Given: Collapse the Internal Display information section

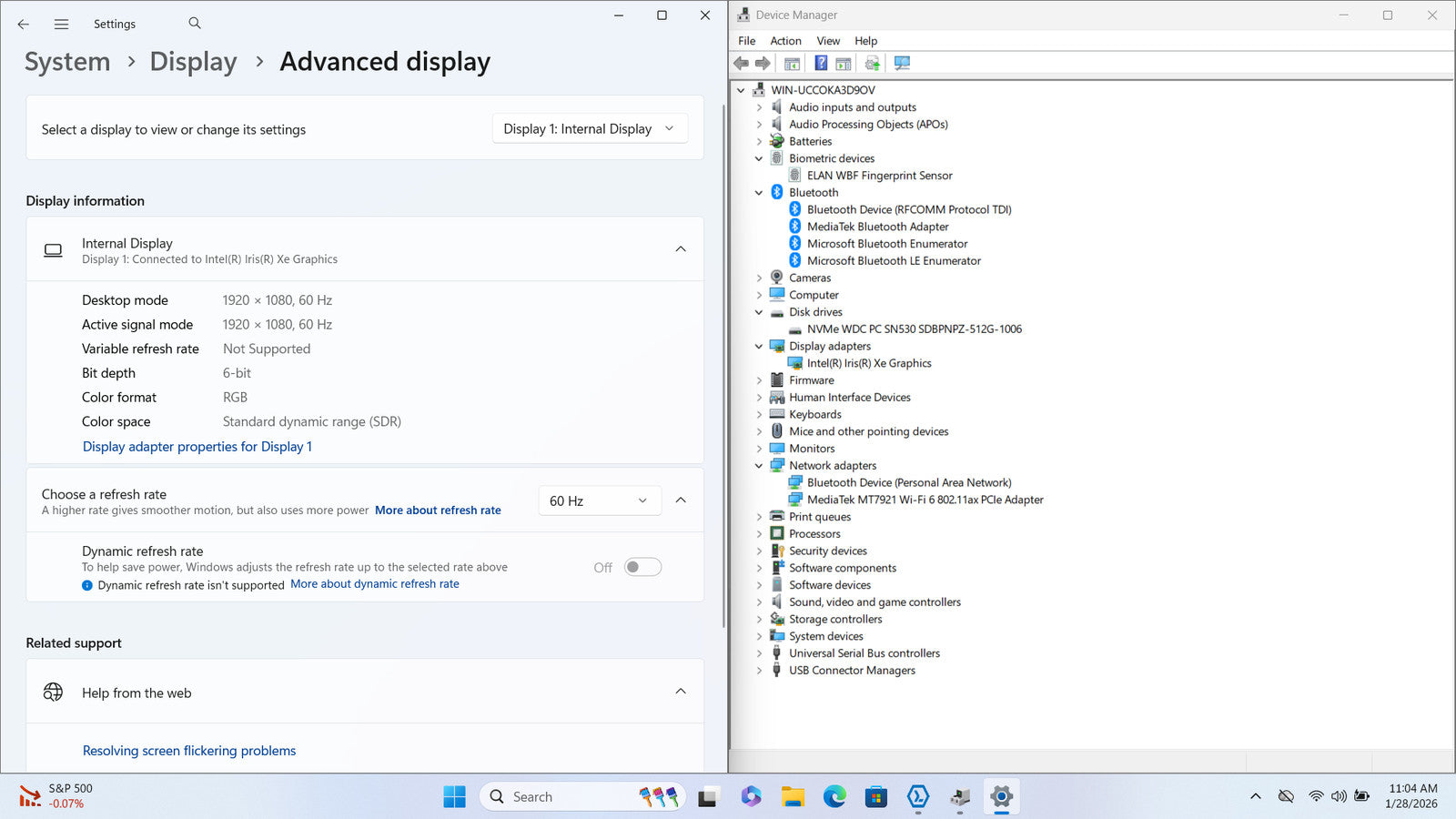Looking at the screenshot, I should [x=680, y=249].
